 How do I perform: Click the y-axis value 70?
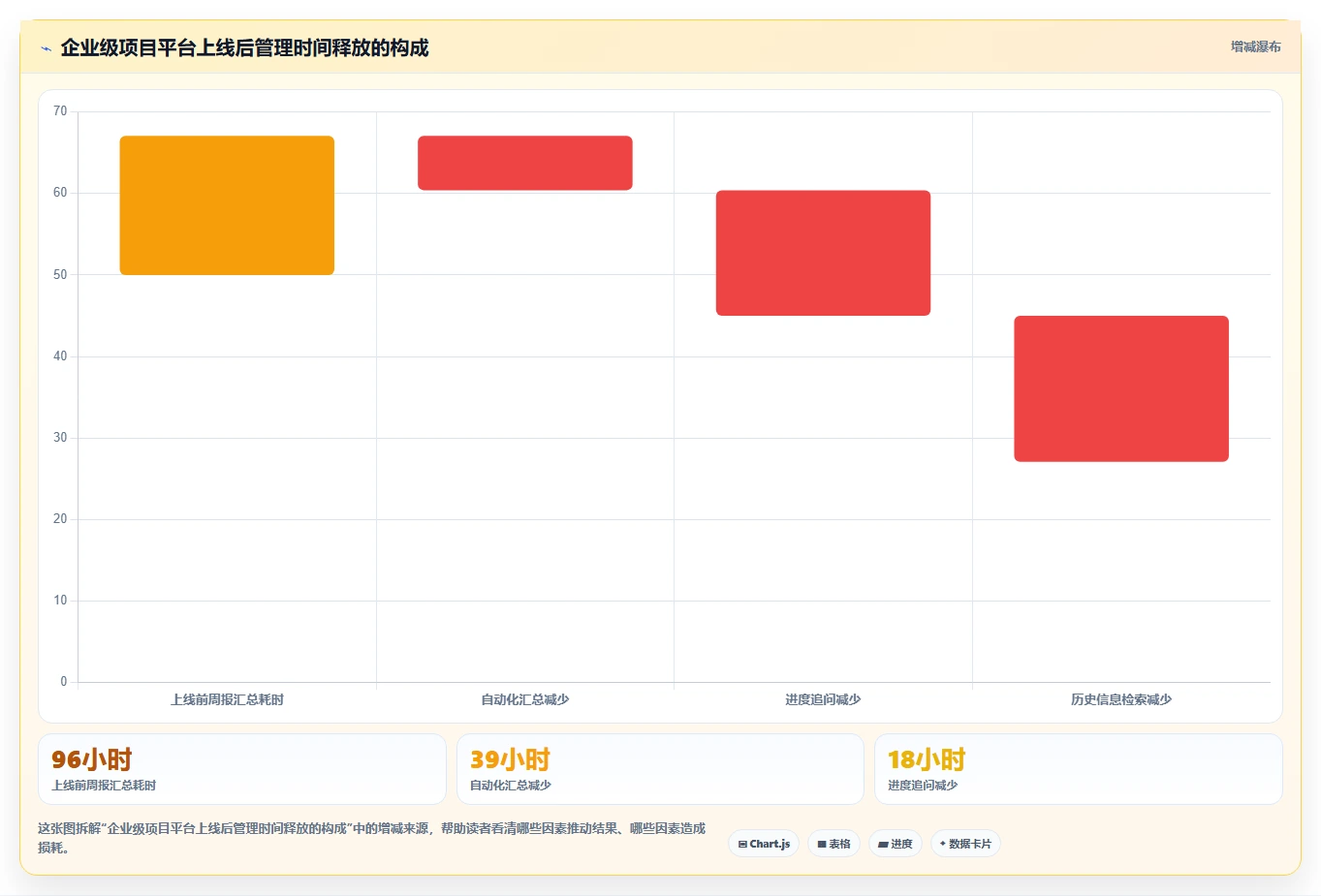click(60, 111)
